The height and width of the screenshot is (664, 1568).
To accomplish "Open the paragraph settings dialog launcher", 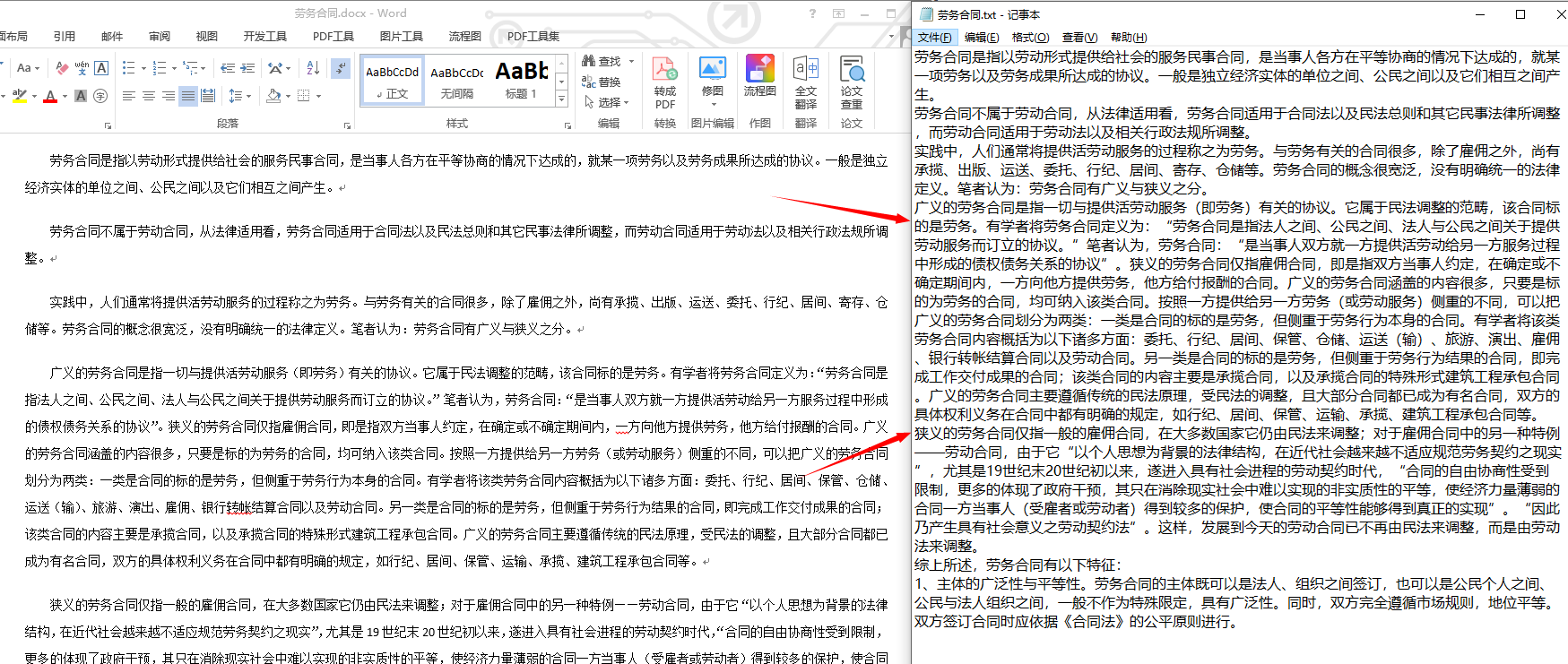I will (x=347, y=125).
